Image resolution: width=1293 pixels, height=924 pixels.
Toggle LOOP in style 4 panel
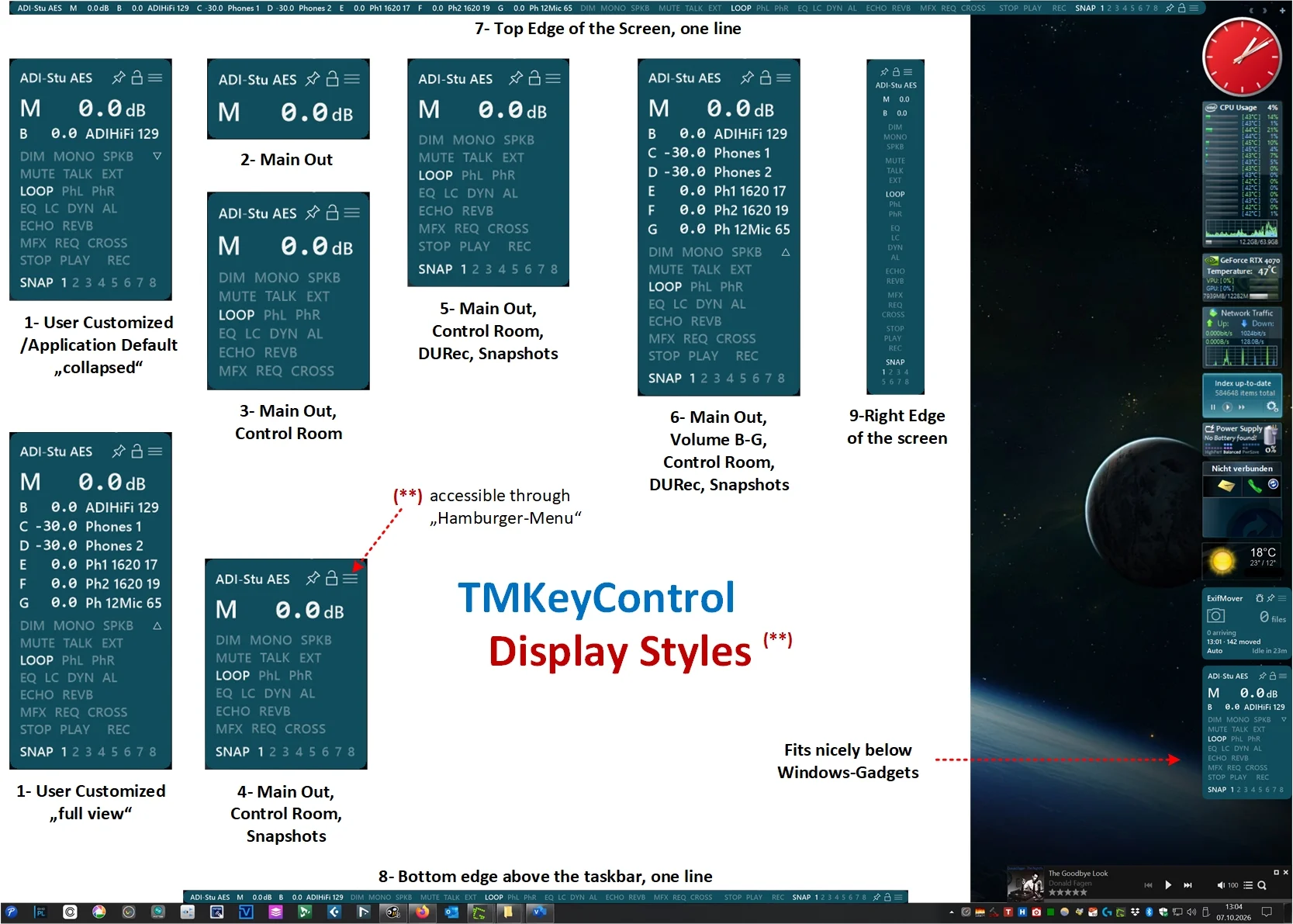pos(233,676)
